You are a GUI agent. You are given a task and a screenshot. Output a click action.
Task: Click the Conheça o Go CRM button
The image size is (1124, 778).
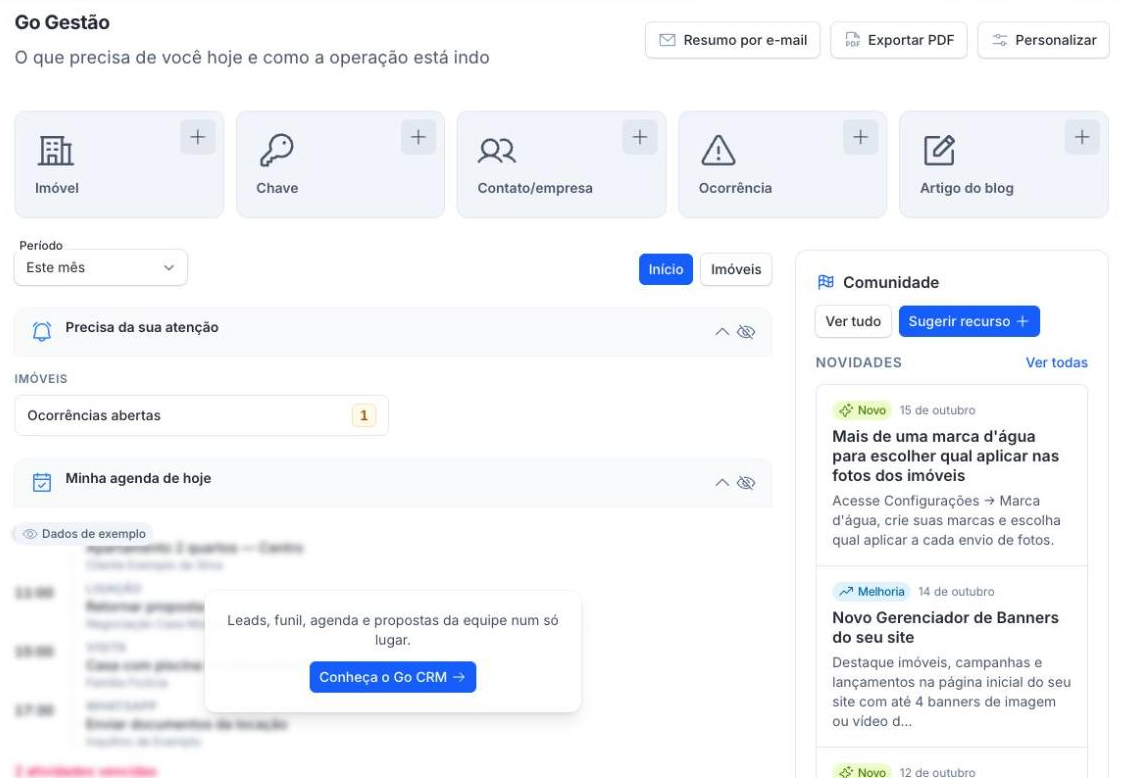pyautogui.click(x=393, y=677)
